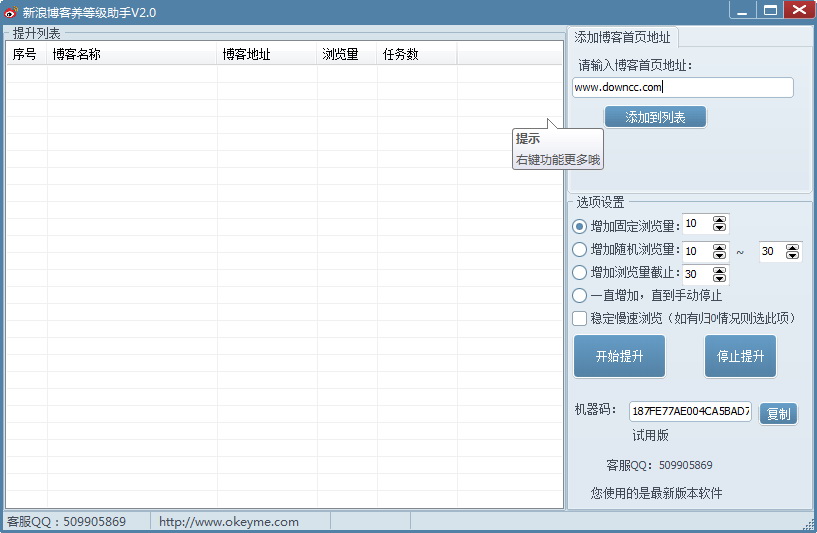Maximize the application window

click(x=770, y=10)
